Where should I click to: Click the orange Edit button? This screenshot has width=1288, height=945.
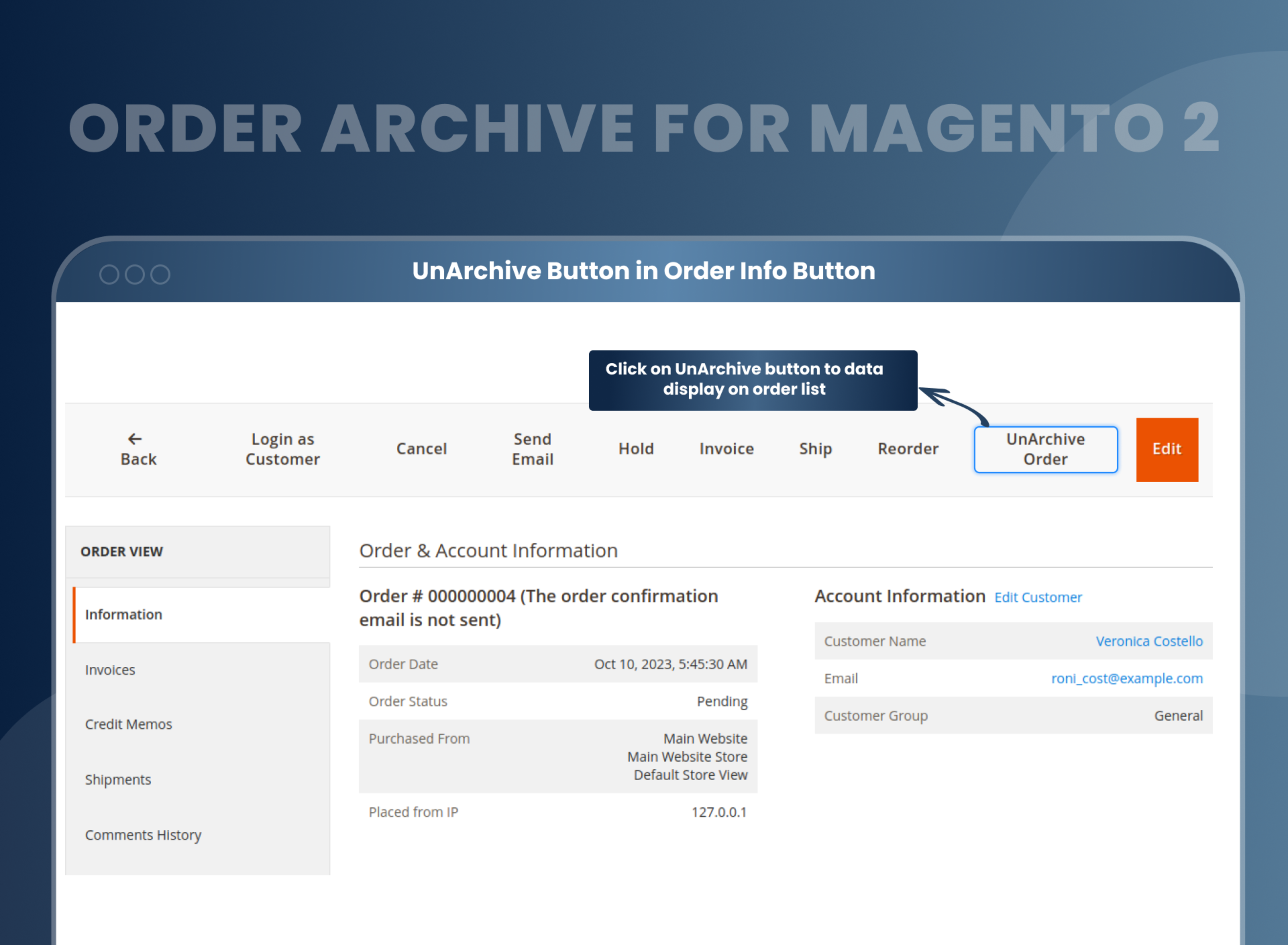click(1167, 450)
